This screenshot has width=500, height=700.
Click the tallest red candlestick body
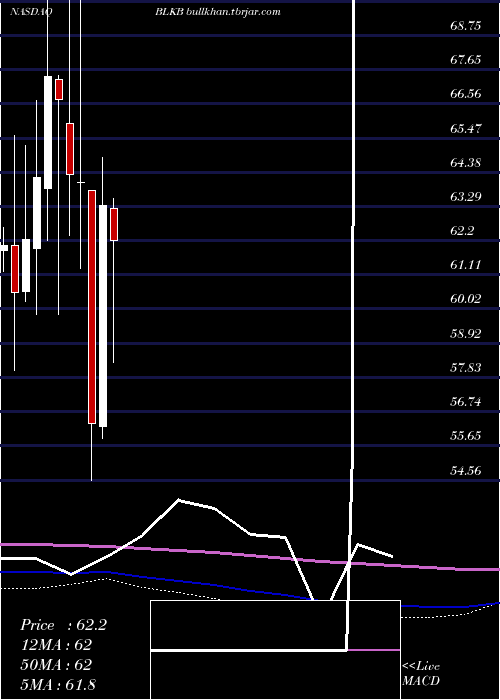click(92, 307)
